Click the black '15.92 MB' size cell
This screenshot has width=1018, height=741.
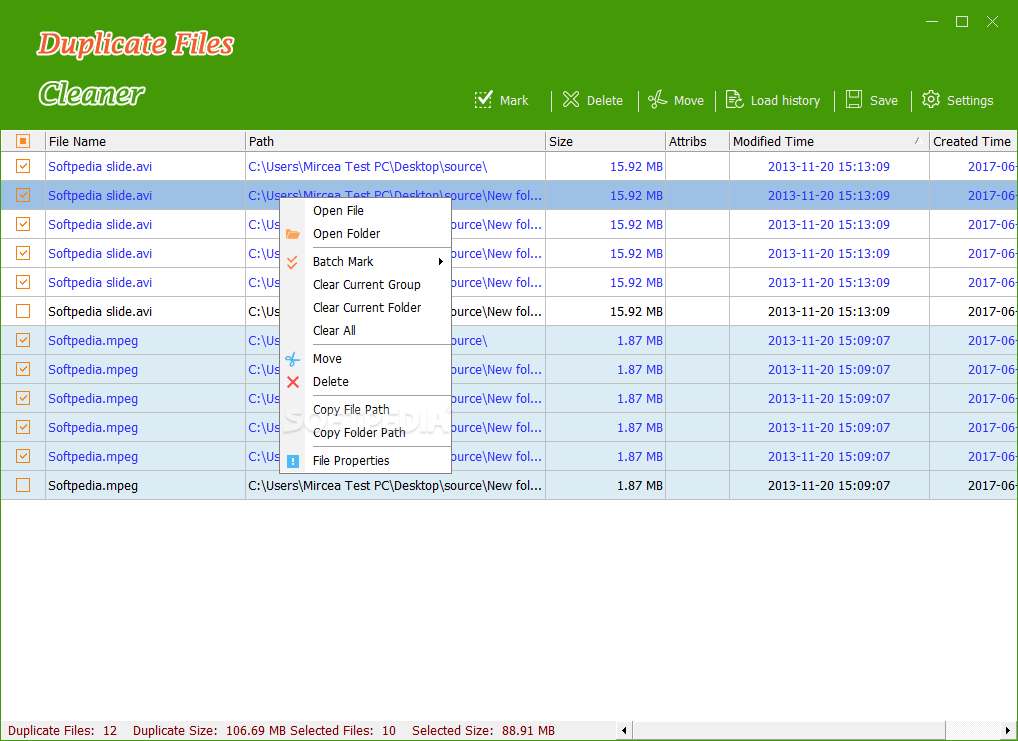636,312
